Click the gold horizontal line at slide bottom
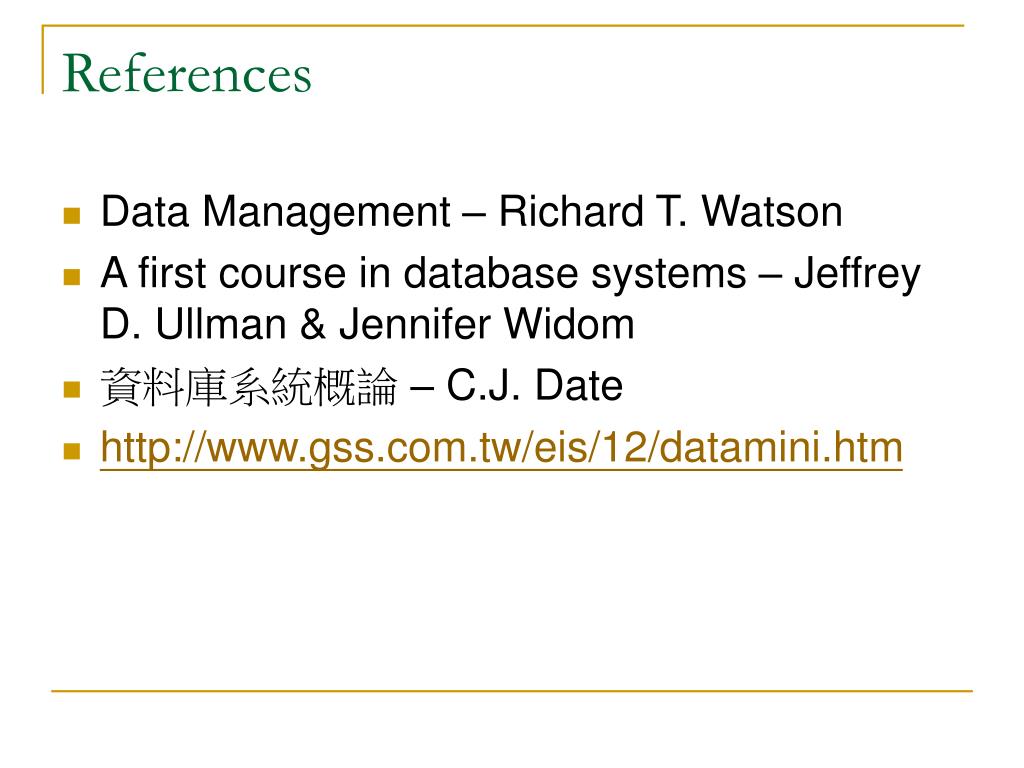The height and width of the screenshot is (768, 1024). 512,690
